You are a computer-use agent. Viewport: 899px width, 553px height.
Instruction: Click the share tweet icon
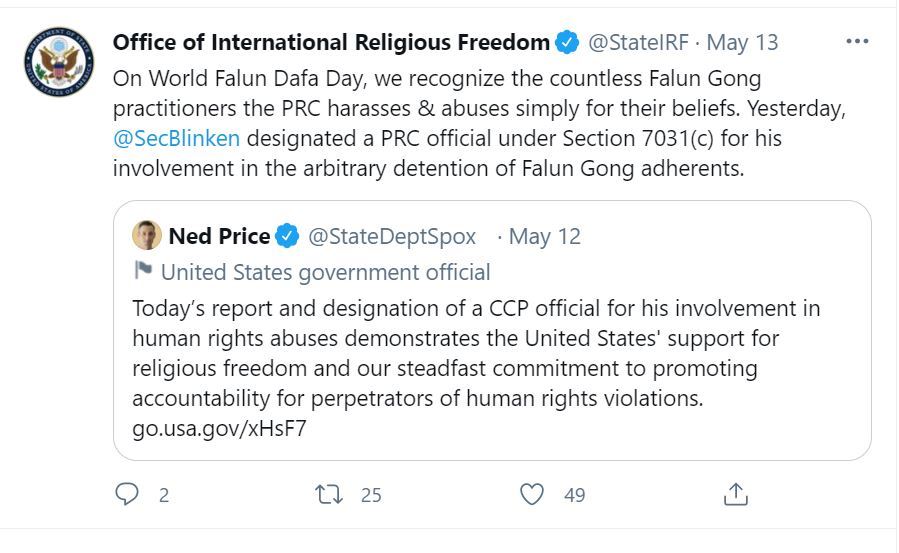pyautogui.click(x=735, y=494)
